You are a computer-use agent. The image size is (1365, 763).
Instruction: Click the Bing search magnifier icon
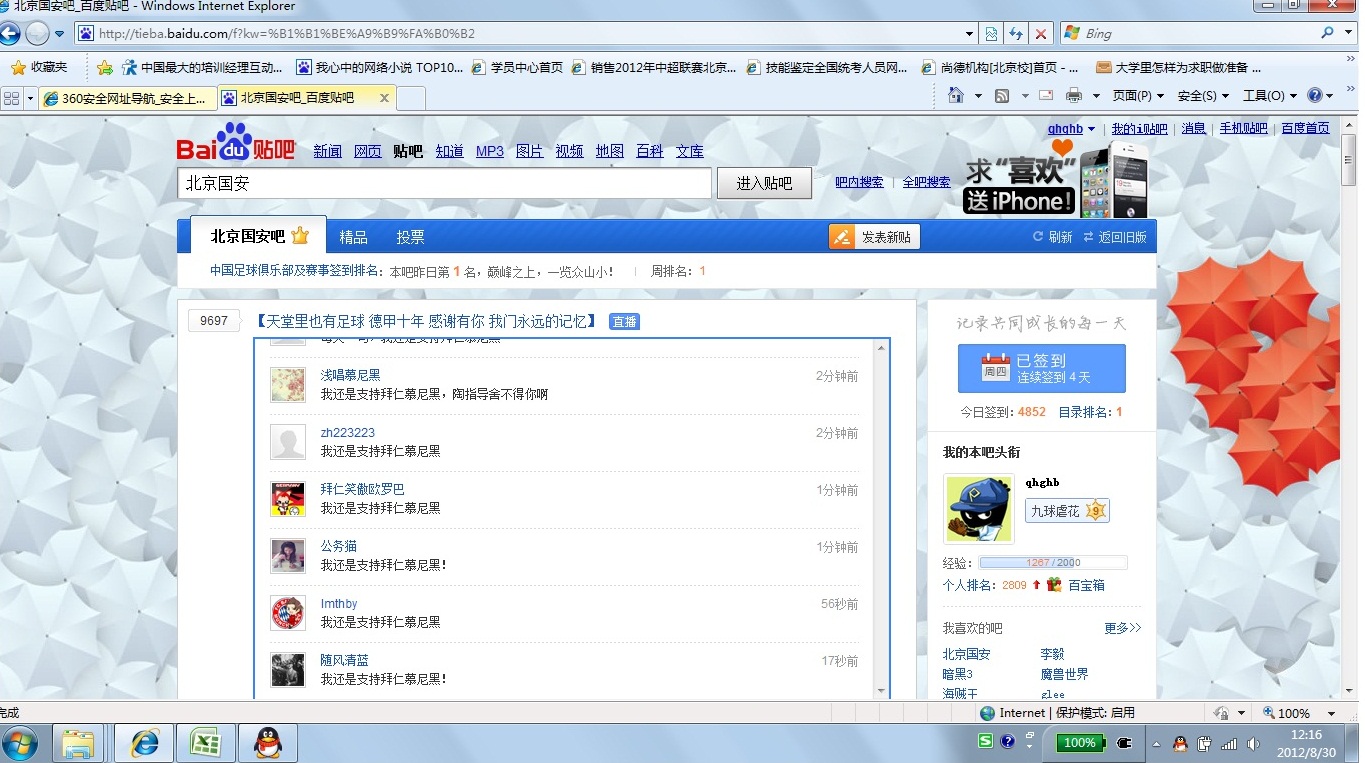[1327, 33]
